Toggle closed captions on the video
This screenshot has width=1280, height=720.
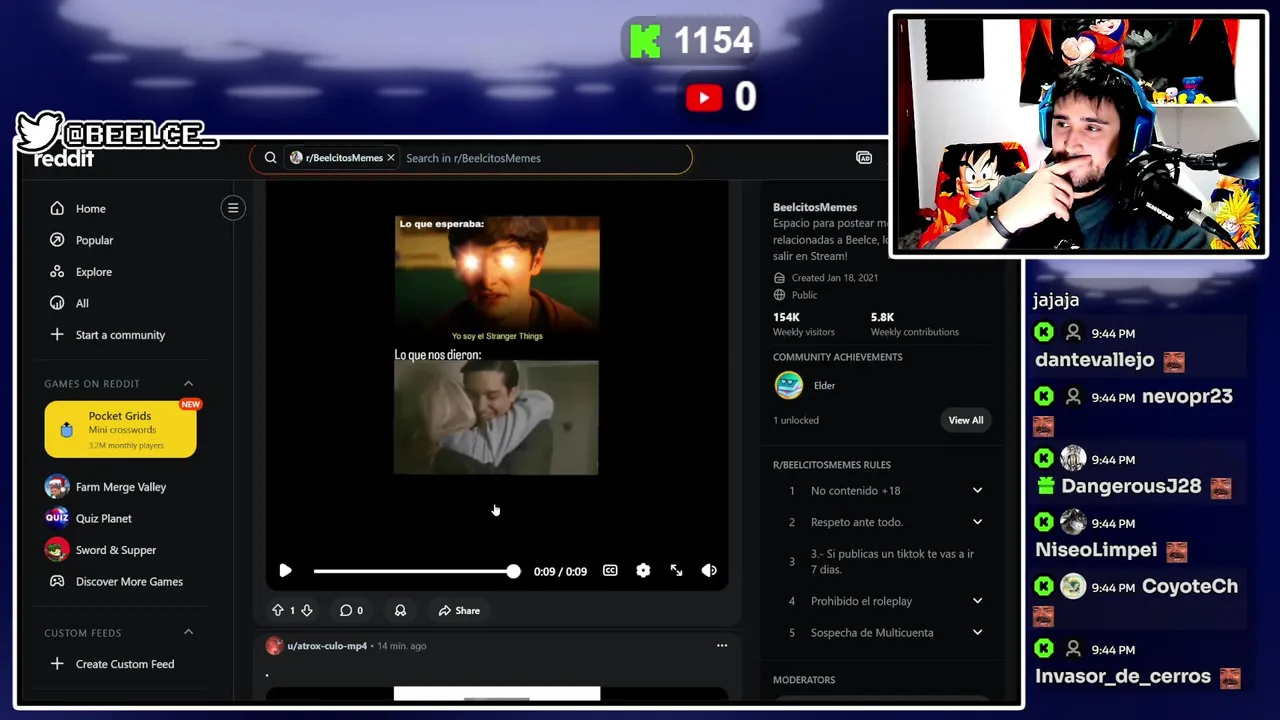pyautogui.click(x=610, y=570)
